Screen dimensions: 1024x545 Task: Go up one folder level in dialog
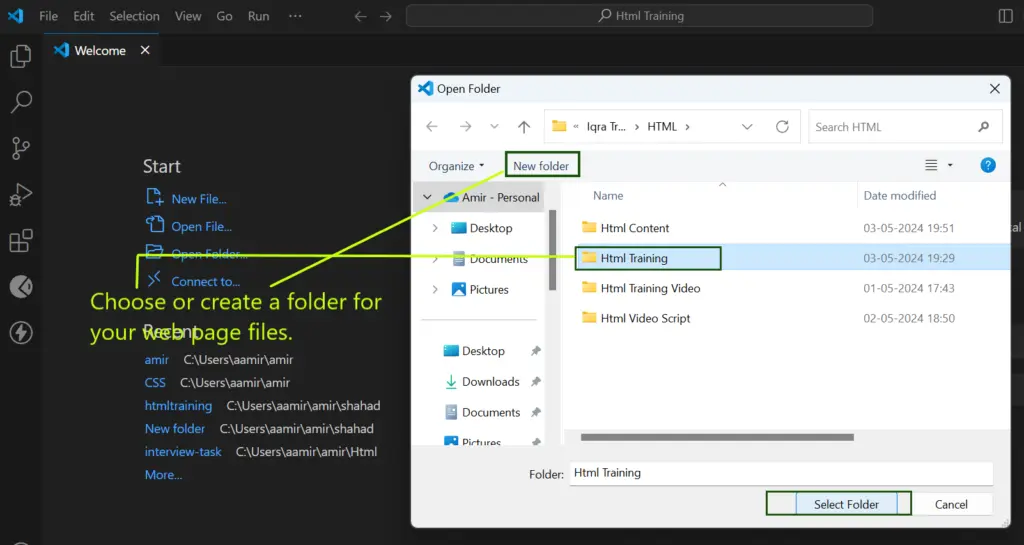pyautogui.click(x=524, y=127)
